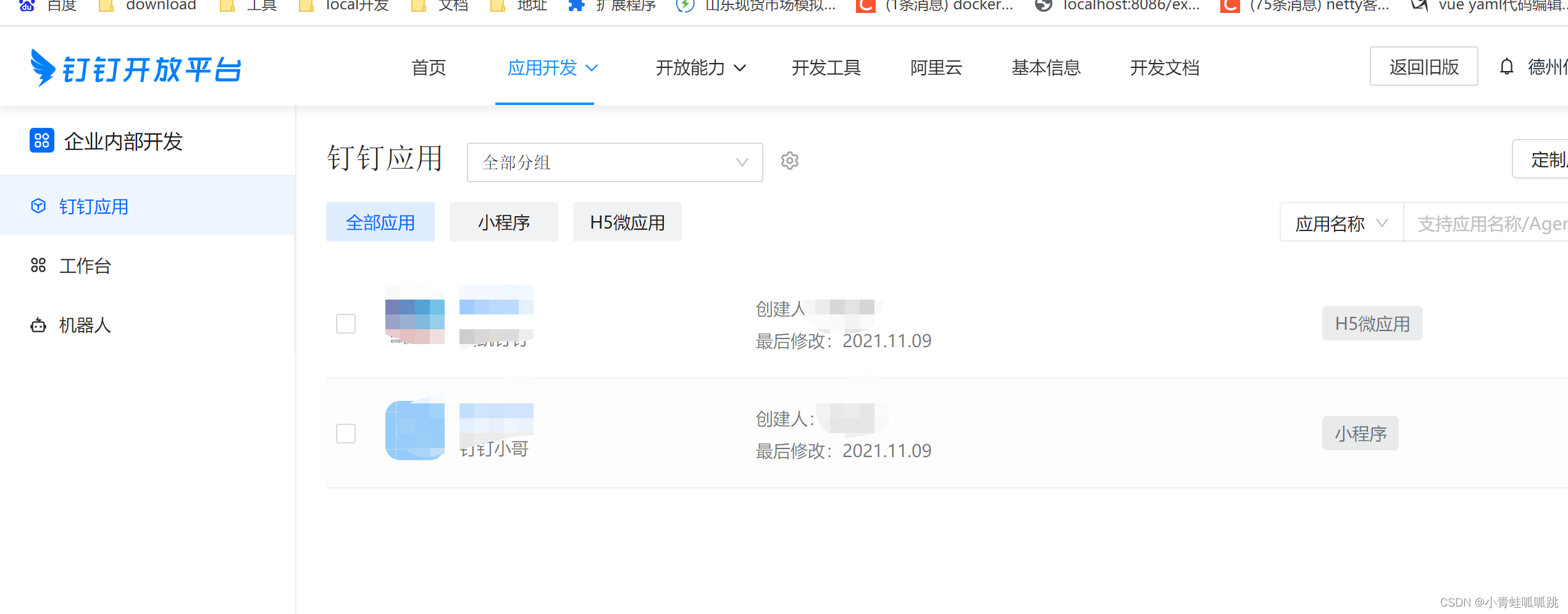Open 基本信息 in top navigation
The height and width of the screenshot is (614, 1568).
pos(1046,67)
